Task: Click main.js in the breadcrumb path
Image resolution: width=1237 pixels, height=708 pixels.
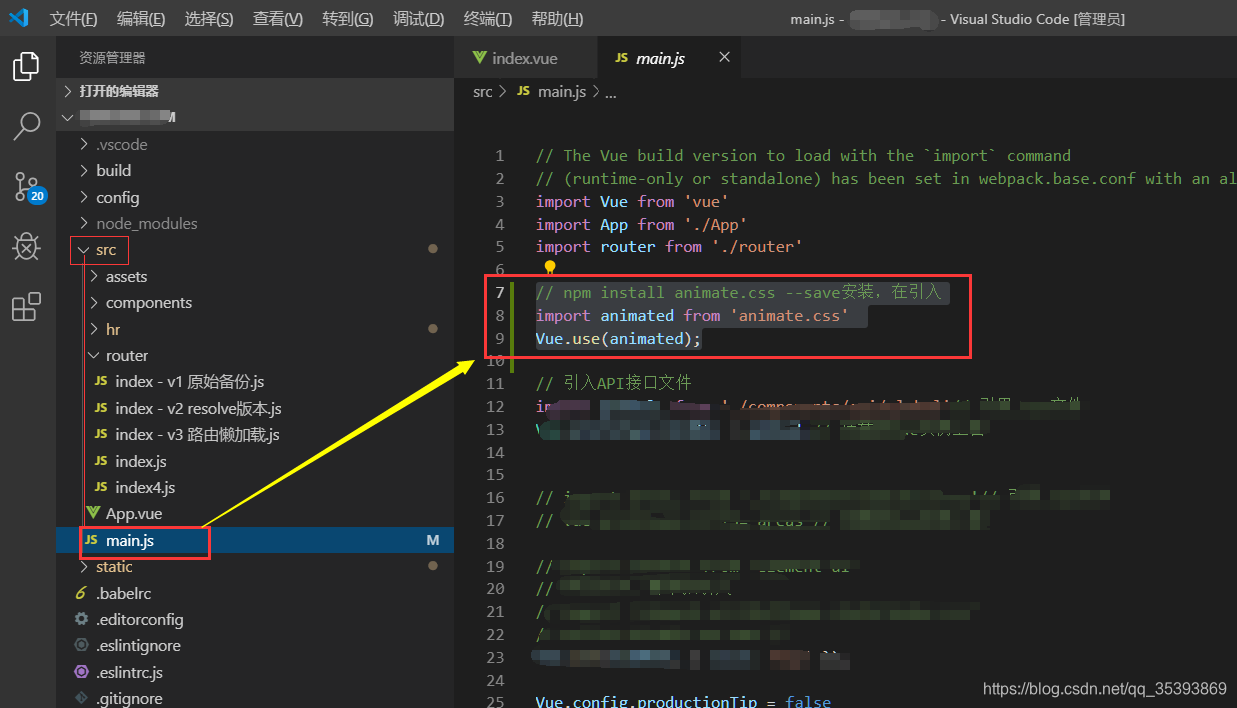Action: pos(562,91)
